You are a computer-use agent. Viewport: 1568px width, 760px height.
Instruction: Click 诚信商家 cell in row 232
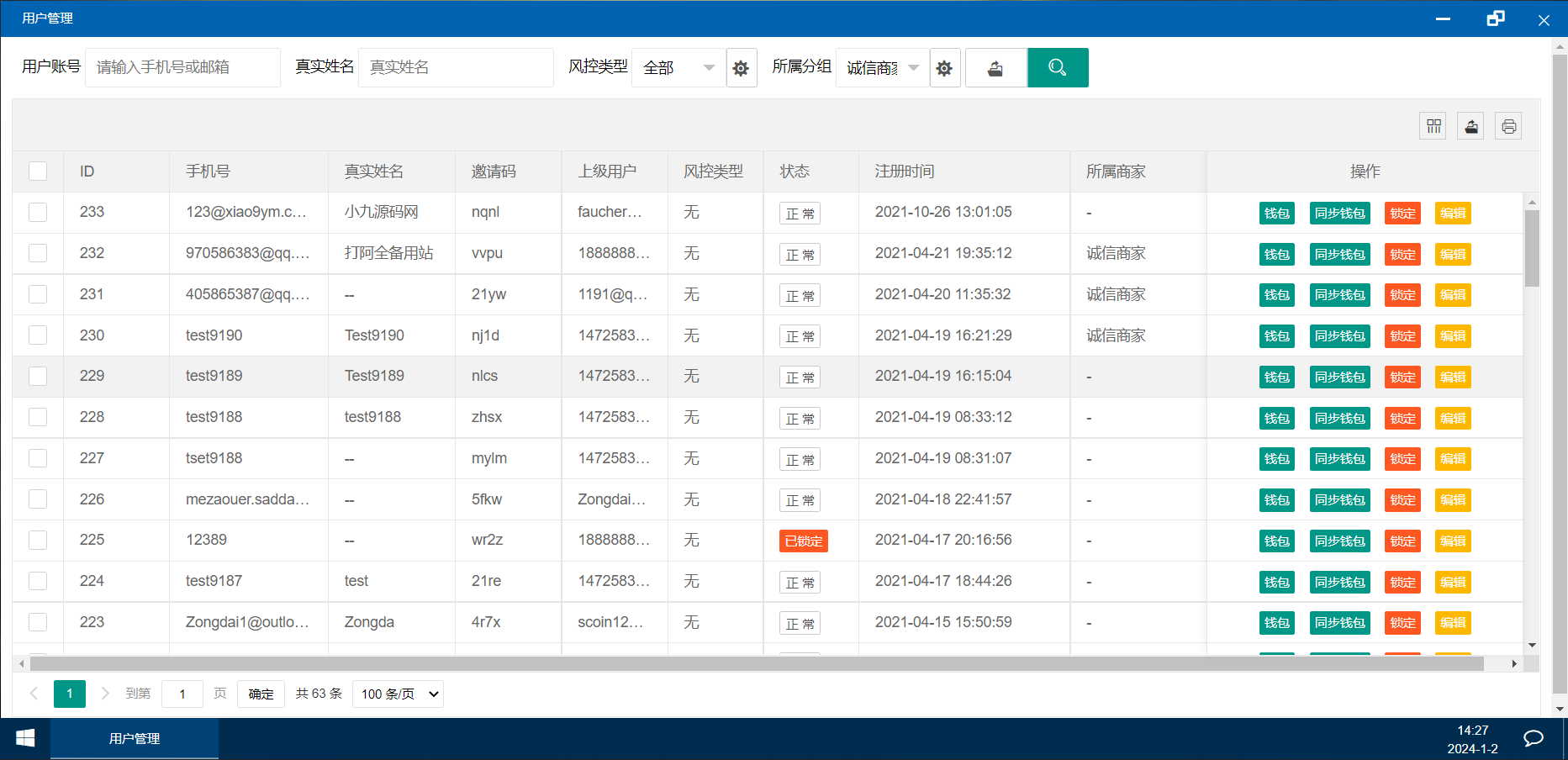1116,253
